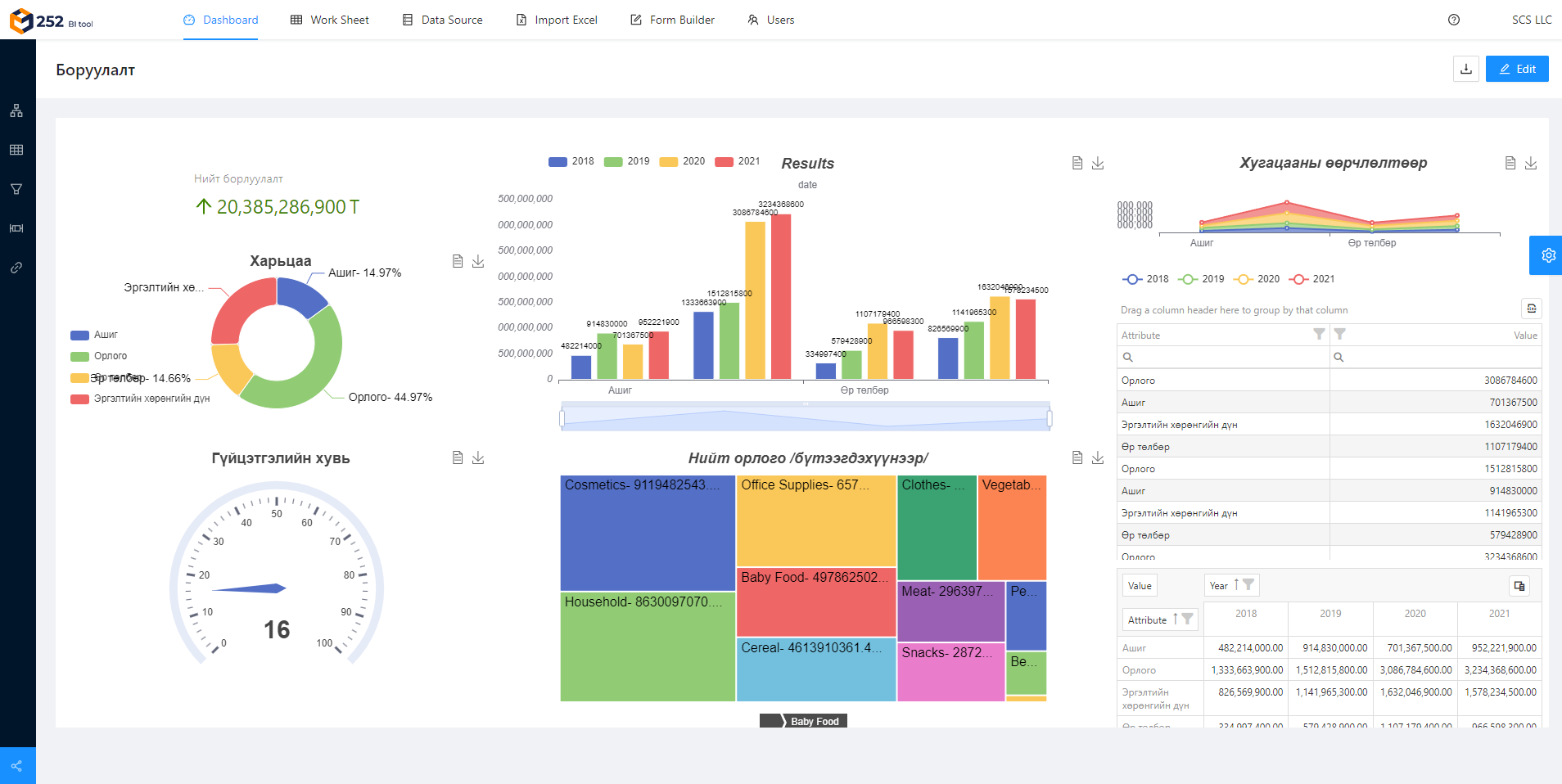This screenshot has height=784, width=1562.
Task: Click the blue Edit button
Action: pyautogui.click(x=1517, y=70)
